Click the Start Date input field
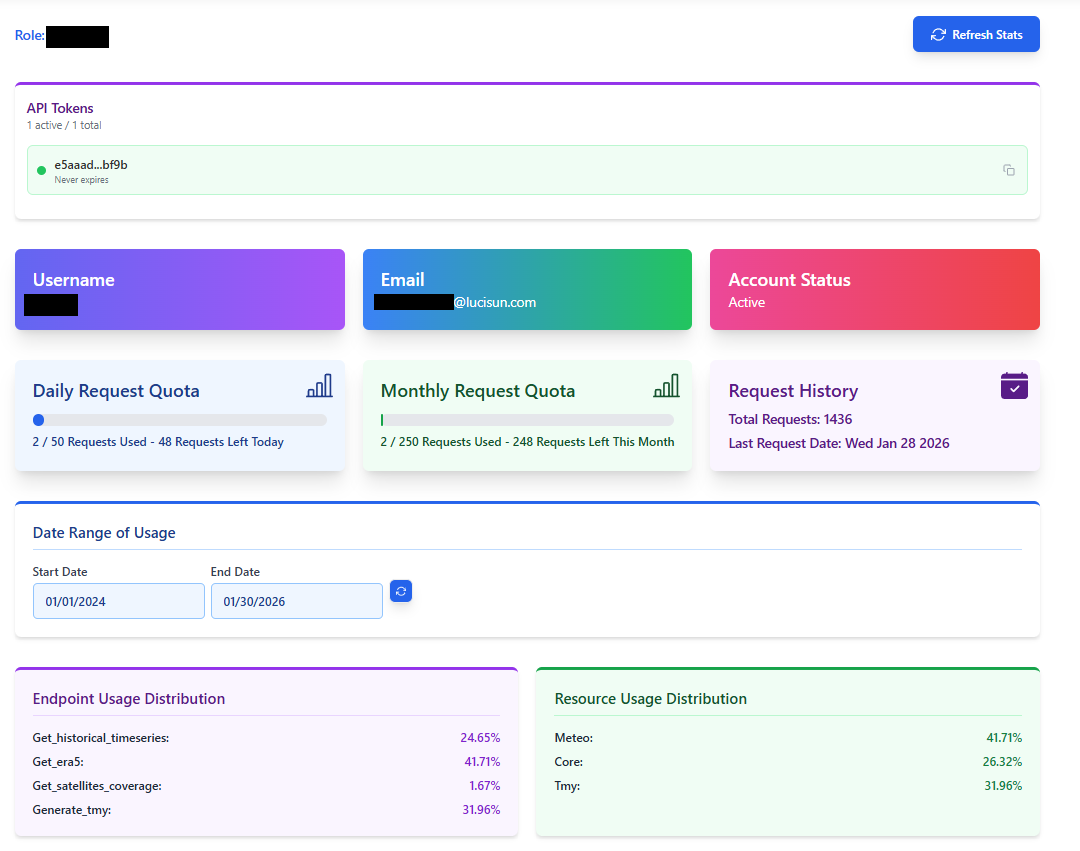Screen dimensions: 1080x851 pyautogui.click(x=118, y=601)
